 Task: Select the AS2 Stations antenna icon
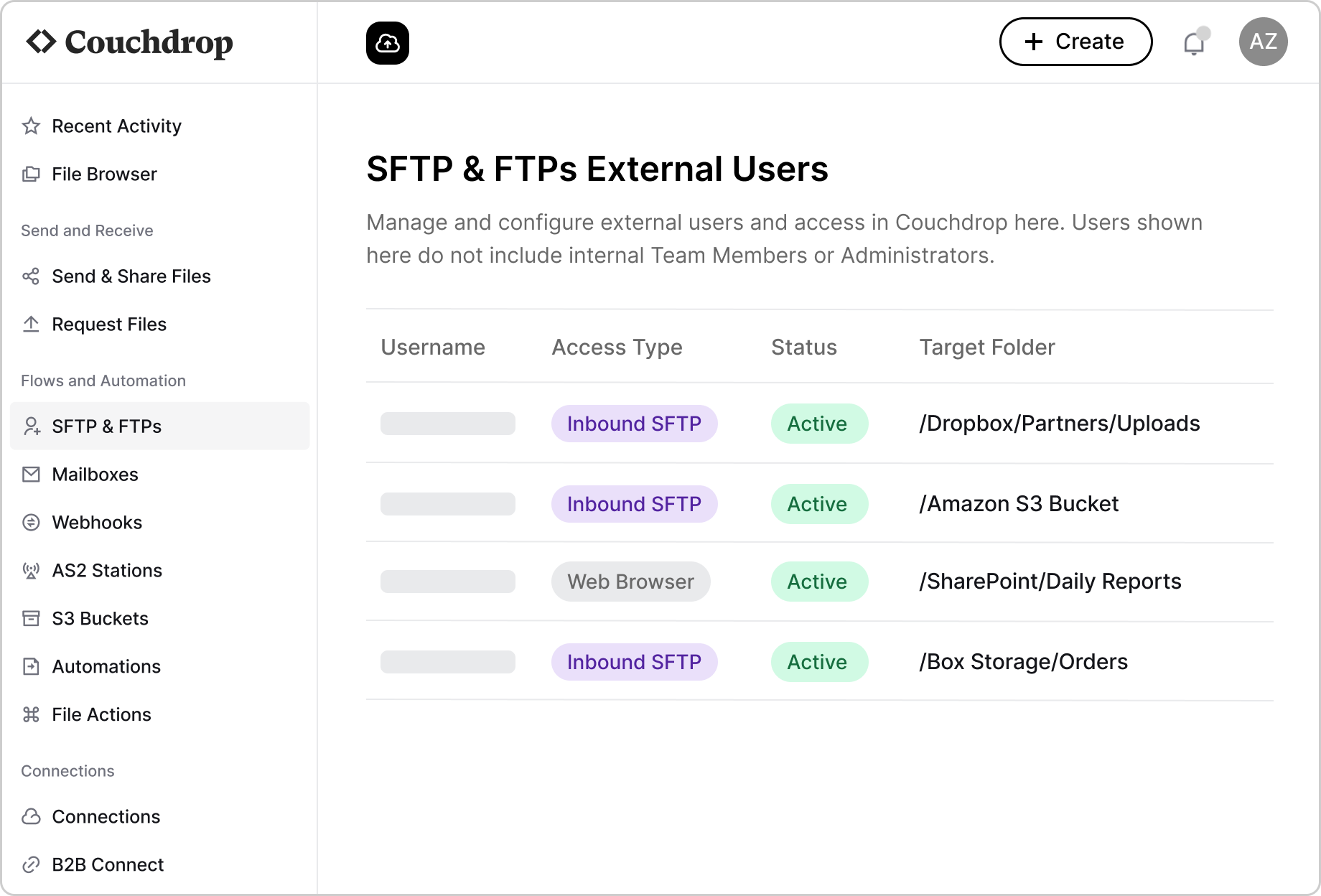tap(30, 570)
